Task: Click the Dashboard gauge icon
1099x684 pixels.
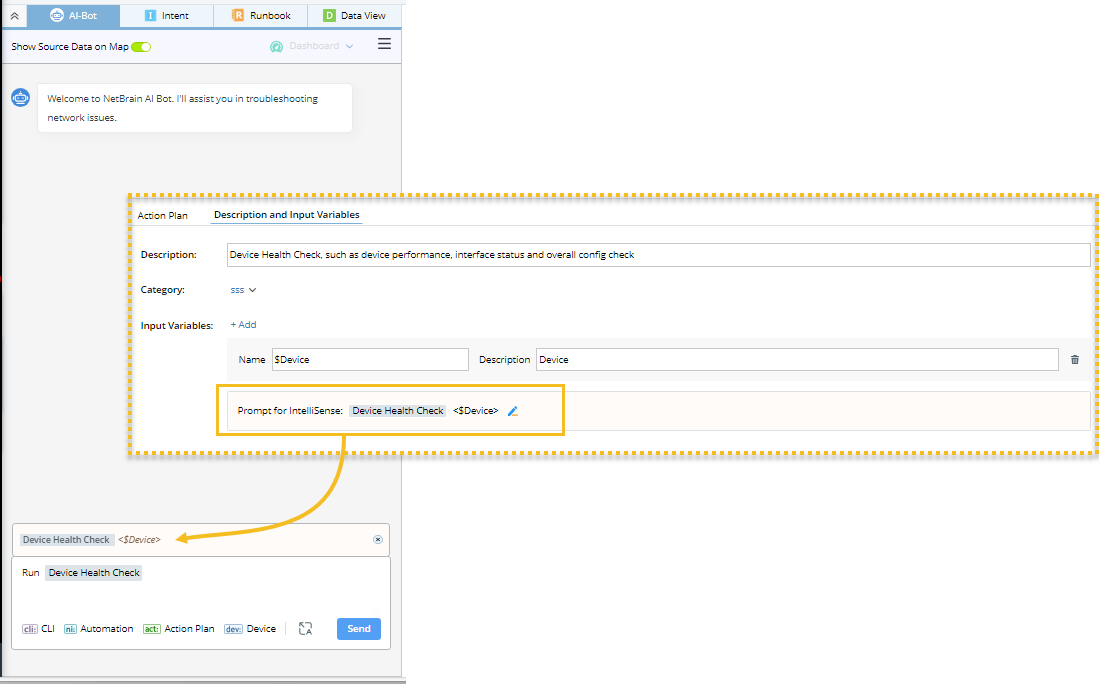Action: tap(277, 46)
